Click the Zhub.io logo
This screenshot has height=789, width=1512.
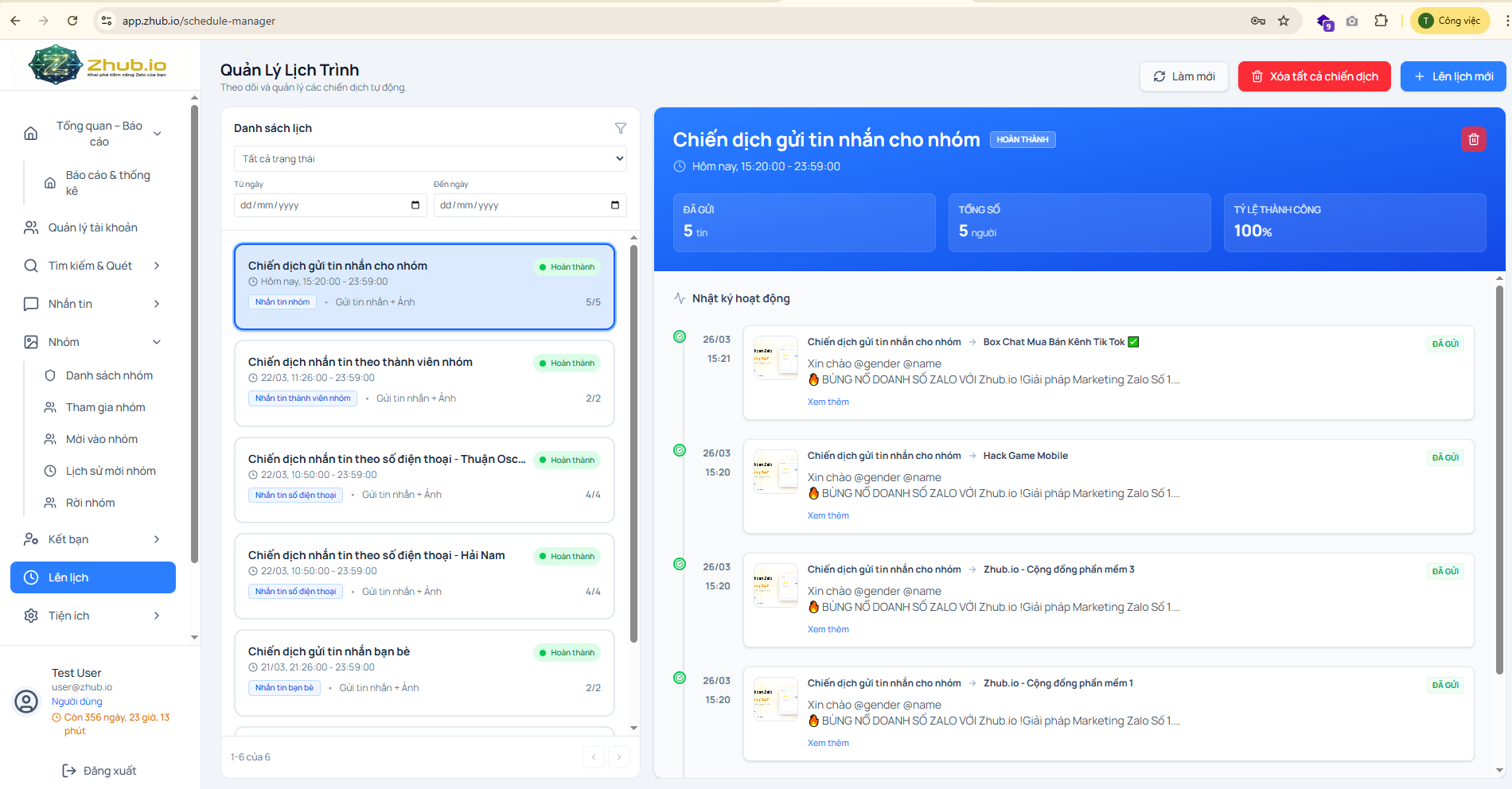pyautogui.click(x=97, y=65)
